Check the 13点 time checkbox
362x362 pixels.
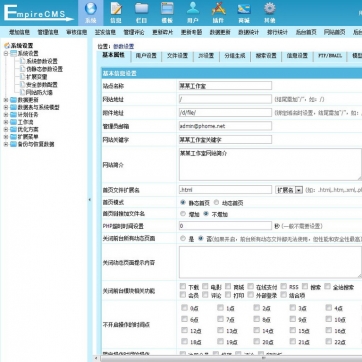220,330
